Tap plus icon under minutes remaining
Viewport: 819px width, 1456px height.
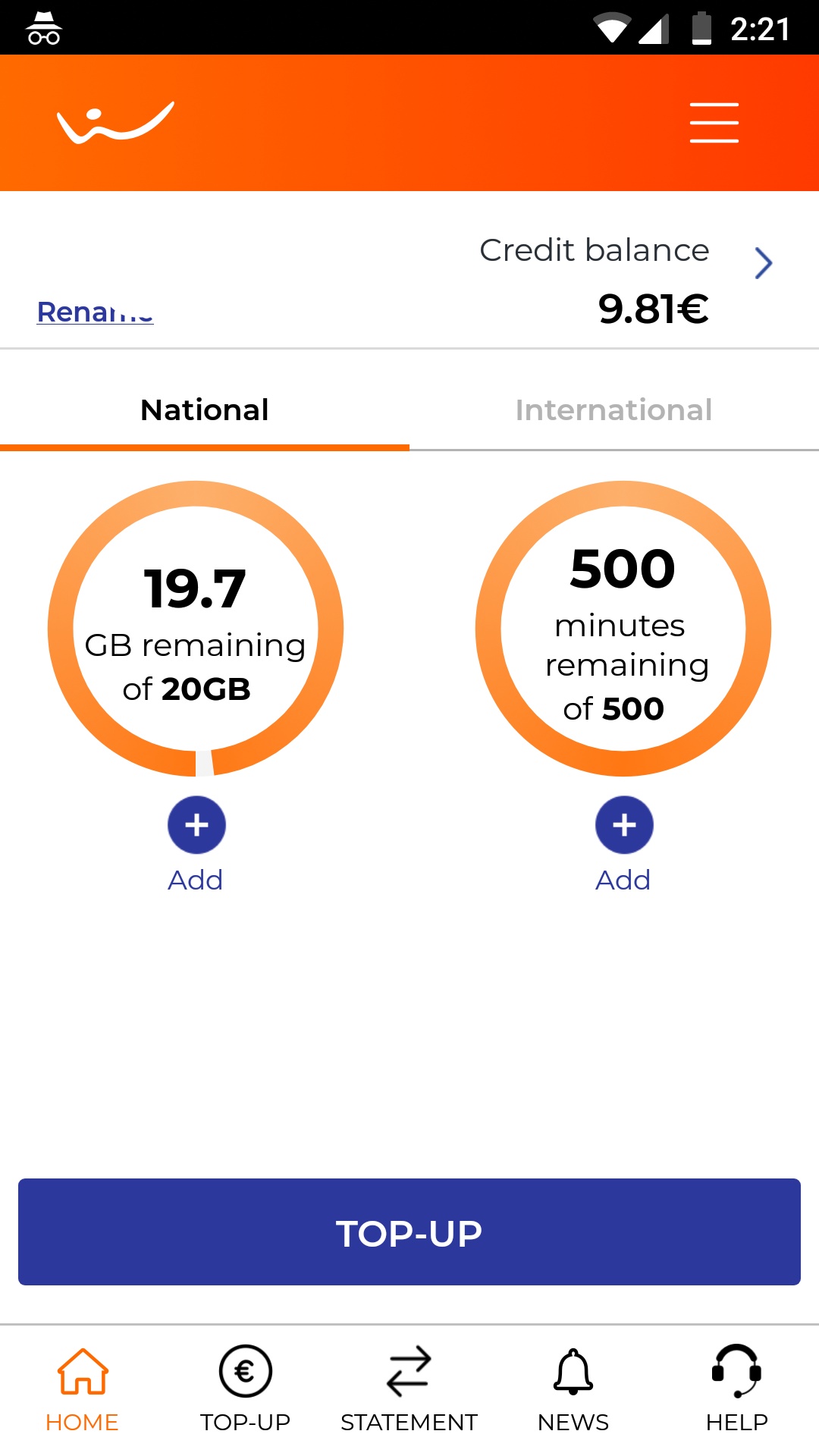[x=624, y=825]
